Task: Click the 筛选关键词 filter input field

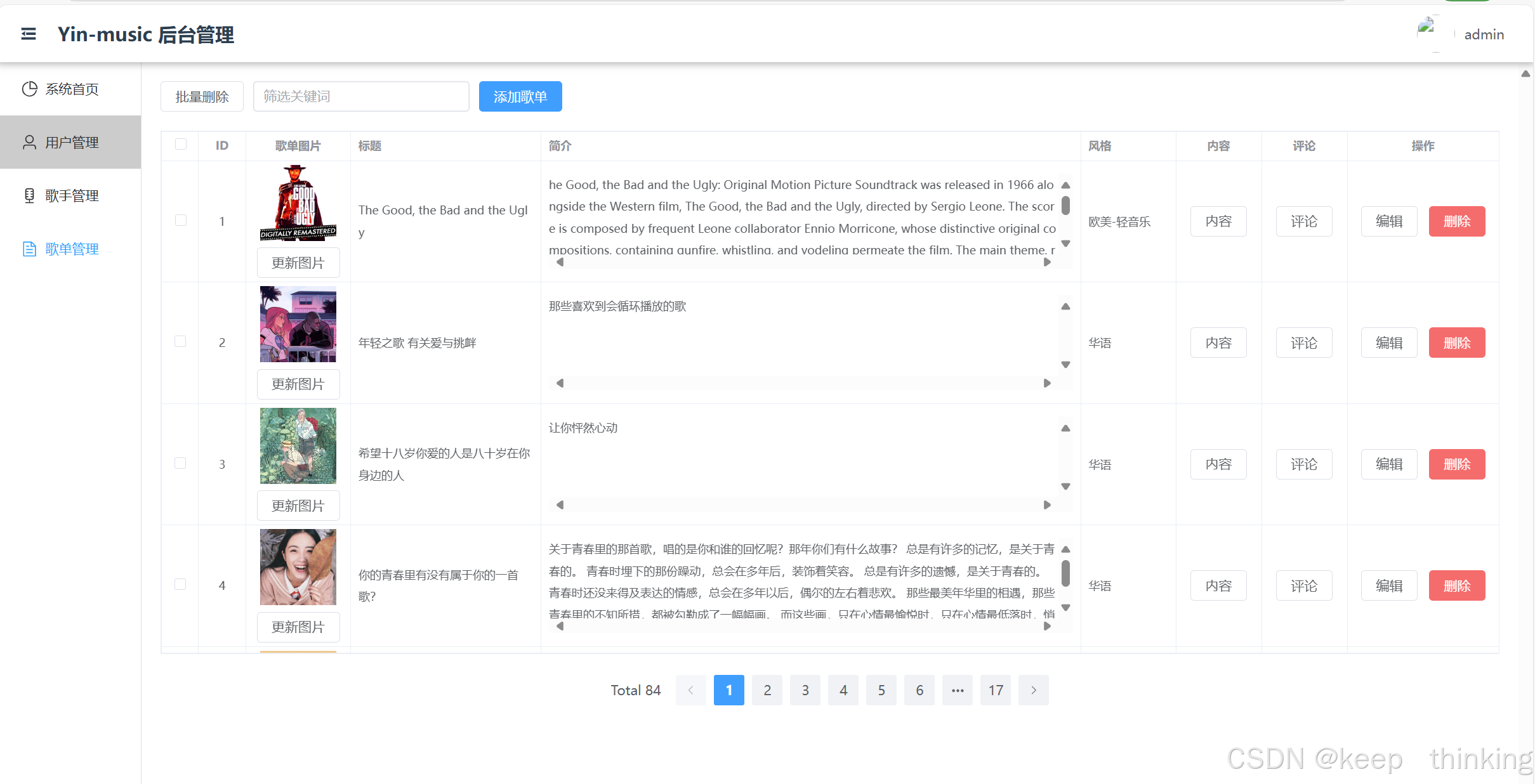Action: [360, 96]
